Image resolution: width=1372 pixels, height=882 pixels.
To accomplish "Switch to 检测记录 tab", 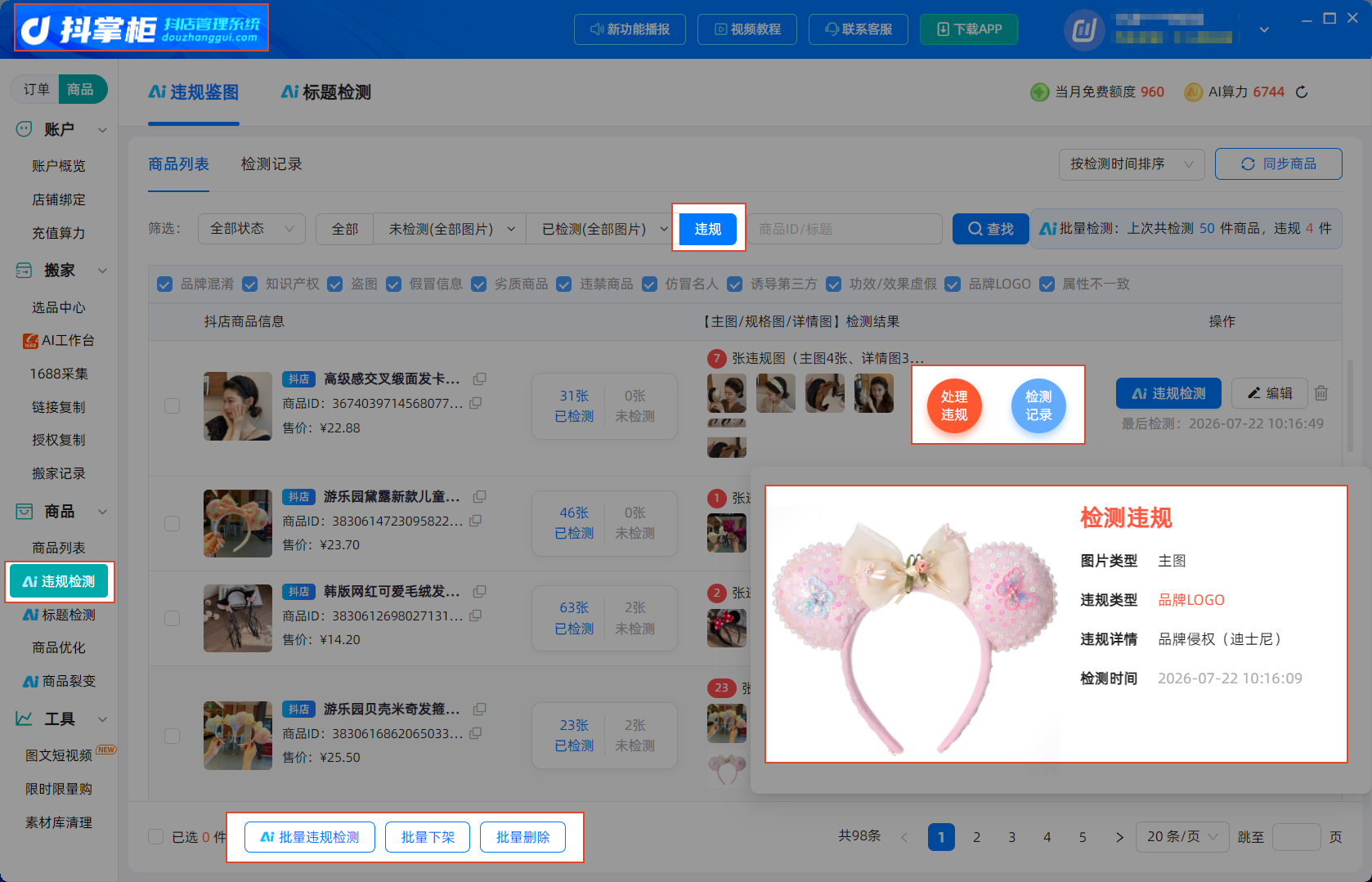I will [271, 164].
